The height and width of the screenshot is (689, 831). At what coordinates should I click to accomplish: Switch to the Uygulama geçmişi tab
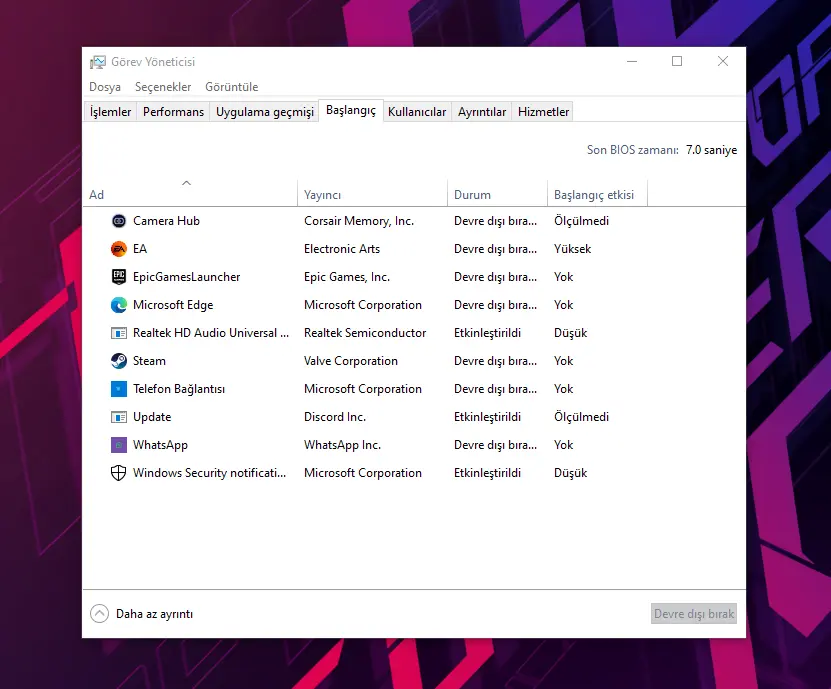point(264,112)
